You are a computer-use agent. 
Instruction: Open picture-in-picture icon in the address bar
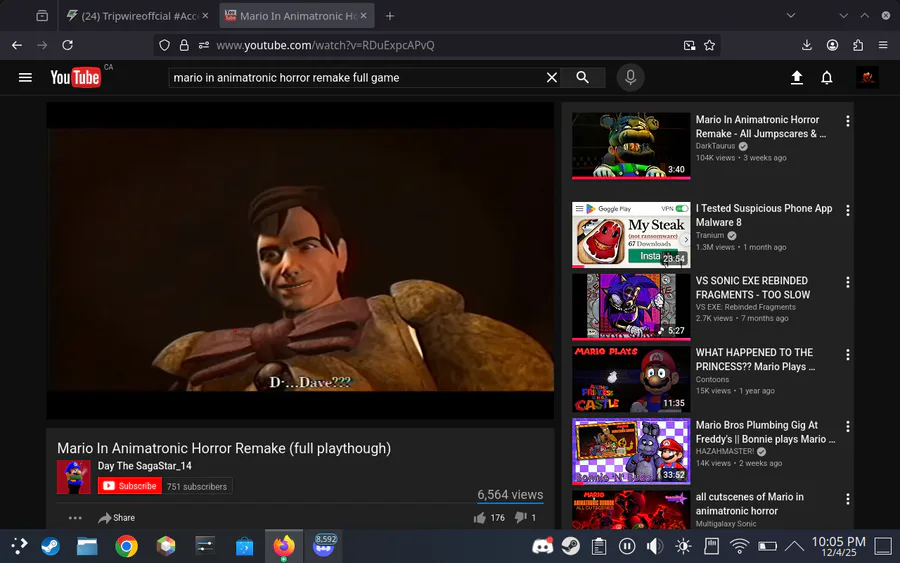click(x=689, y=45)
